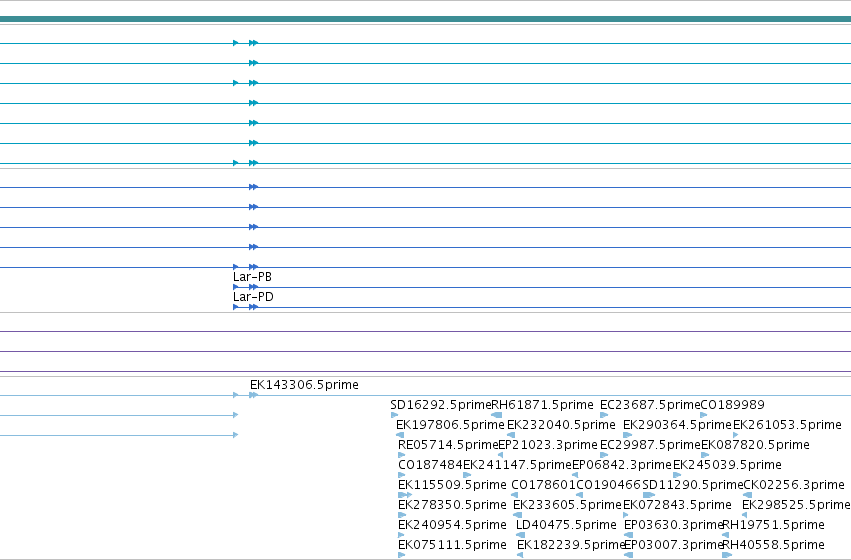
Task: Click the EK261053.5prime label
Action: [x=787, y=425]
